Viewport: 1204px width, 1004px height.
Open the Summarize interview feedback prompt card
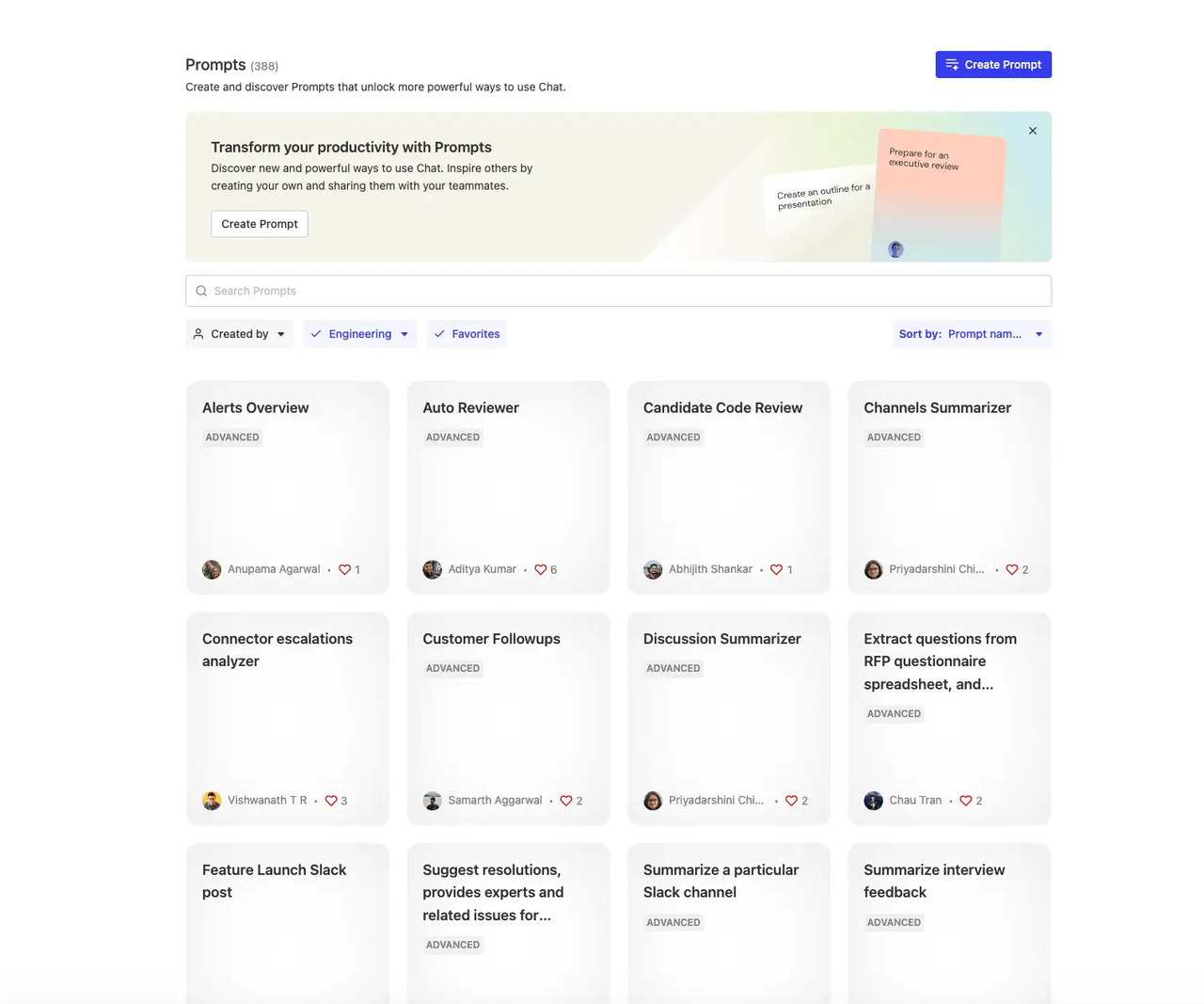[x=949, y=922]
